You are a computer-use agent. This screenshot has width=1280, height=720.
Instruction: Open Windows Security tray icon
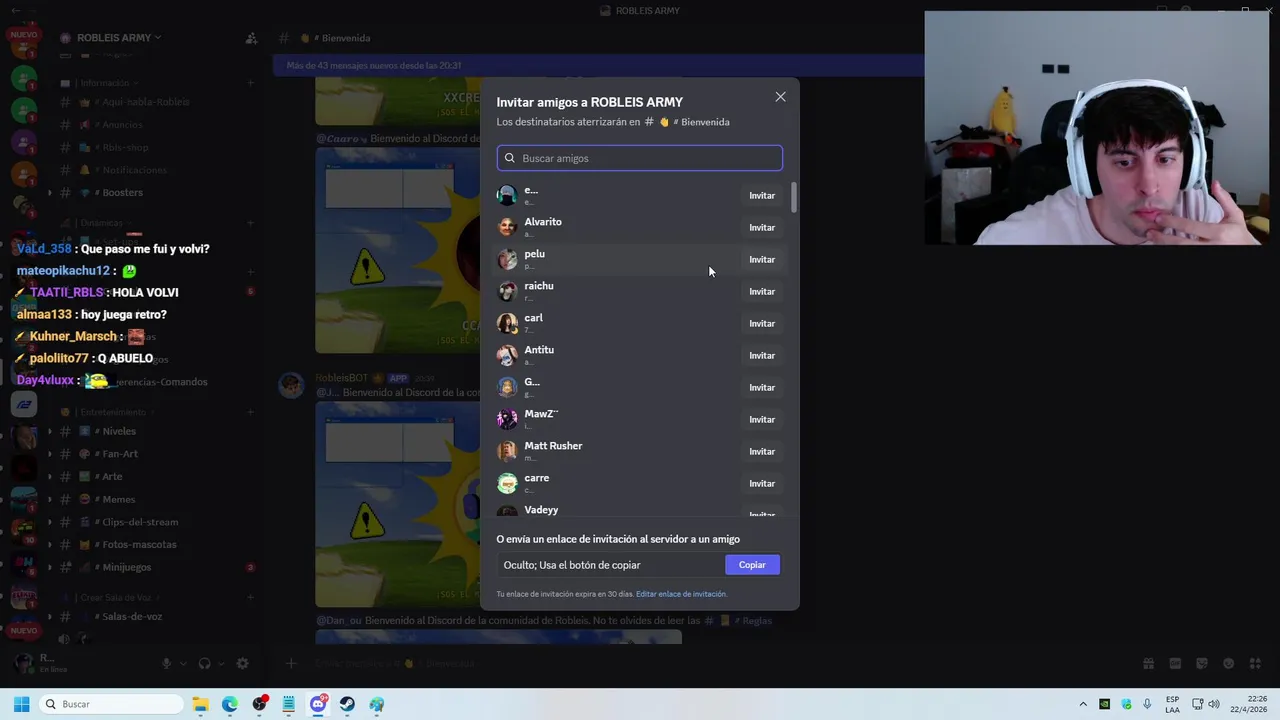point(1127,704)
